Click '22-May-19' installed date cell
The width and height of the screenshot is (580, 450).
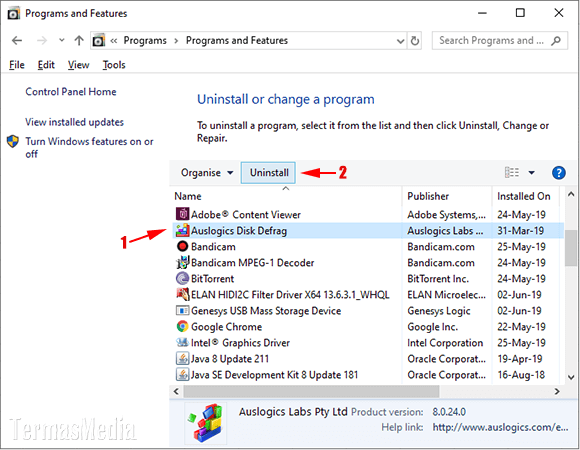521,327
